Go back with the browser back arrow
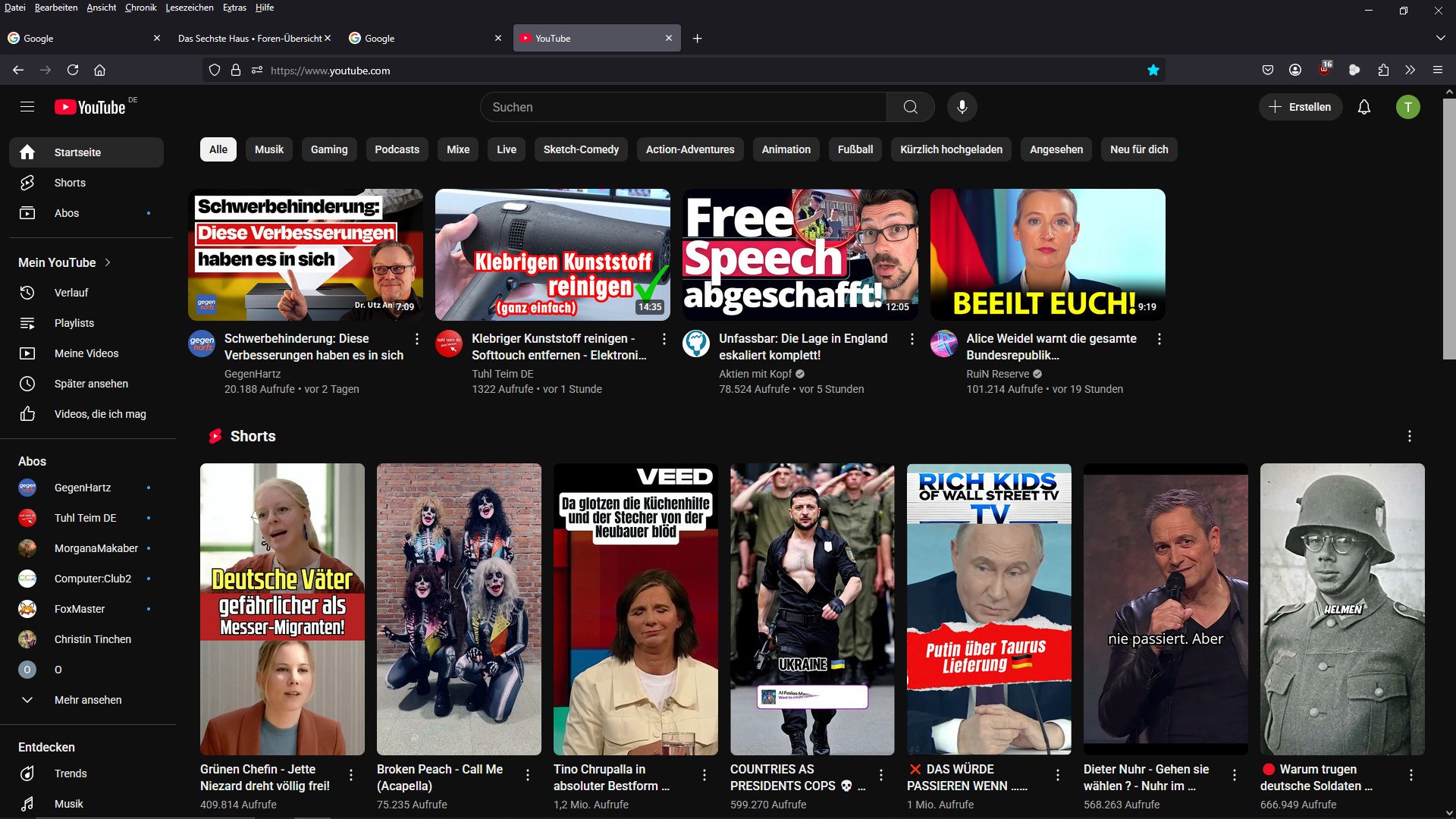This screenshot has width=1456, height=819. coord(18,70)
